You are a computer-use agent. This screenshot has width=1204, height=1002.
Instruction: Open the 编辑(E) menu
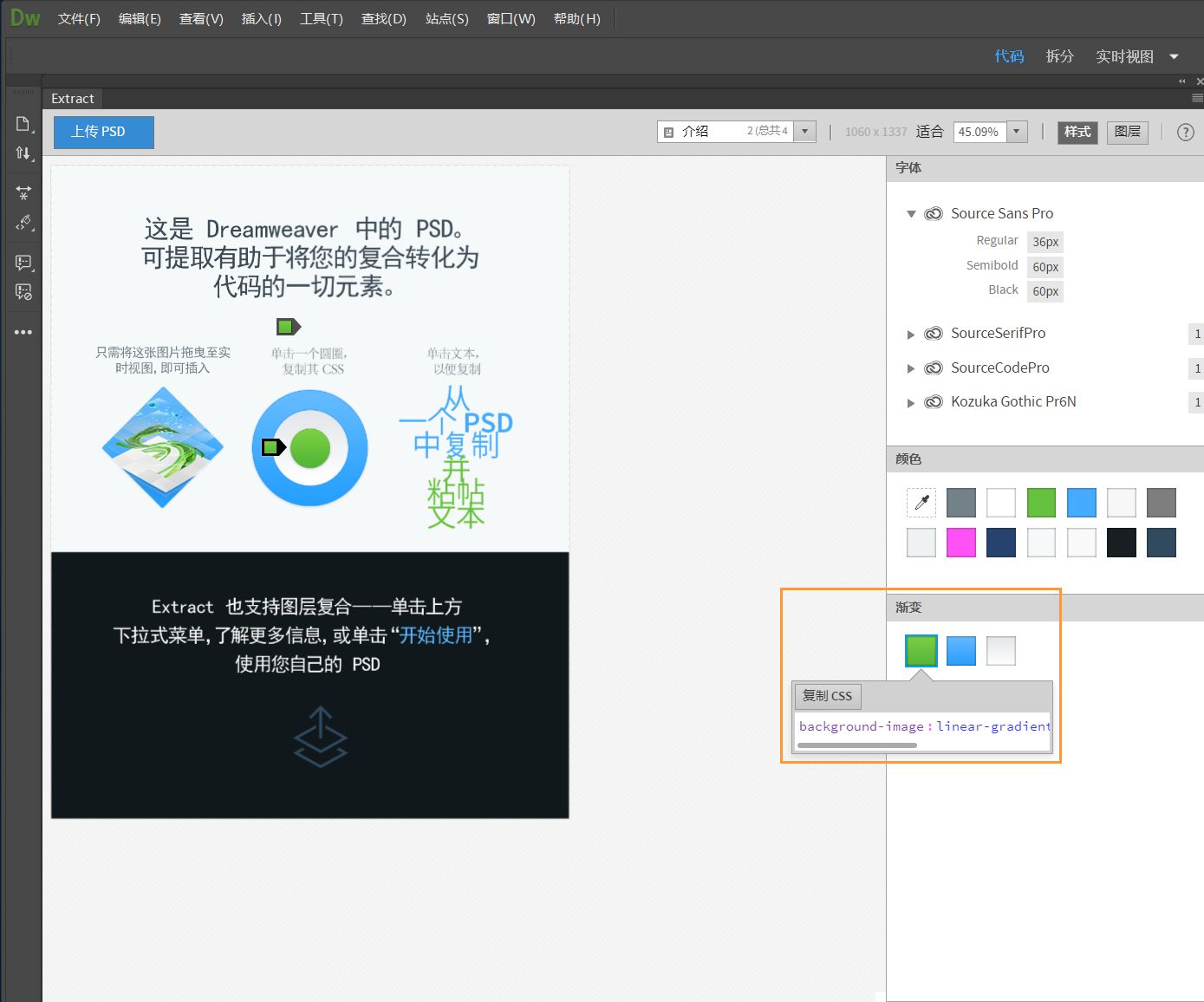pos(140,18)
